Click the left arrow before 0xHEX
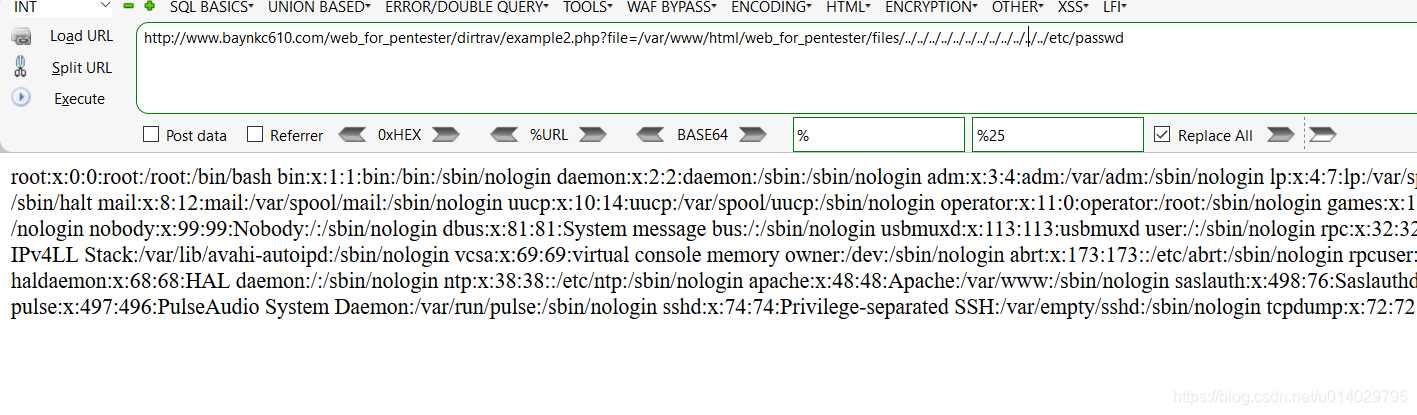1417x415 pixels. click(x=354, y=134)
